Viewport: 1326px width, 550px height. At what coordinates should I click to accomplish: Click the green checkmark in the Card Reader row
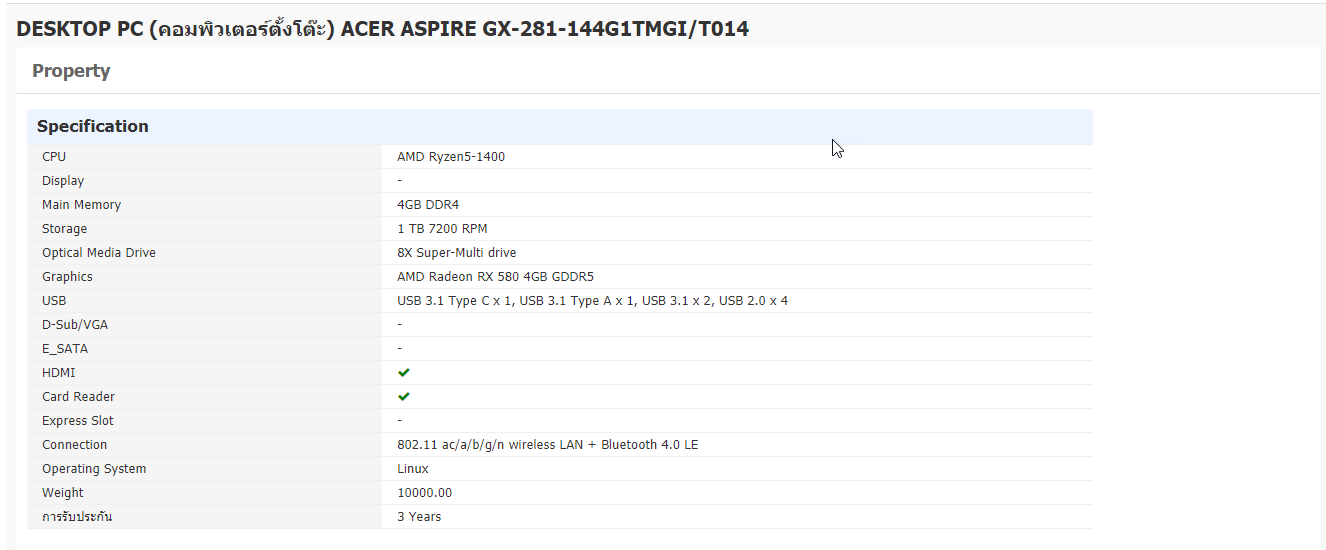pos(404,396)
